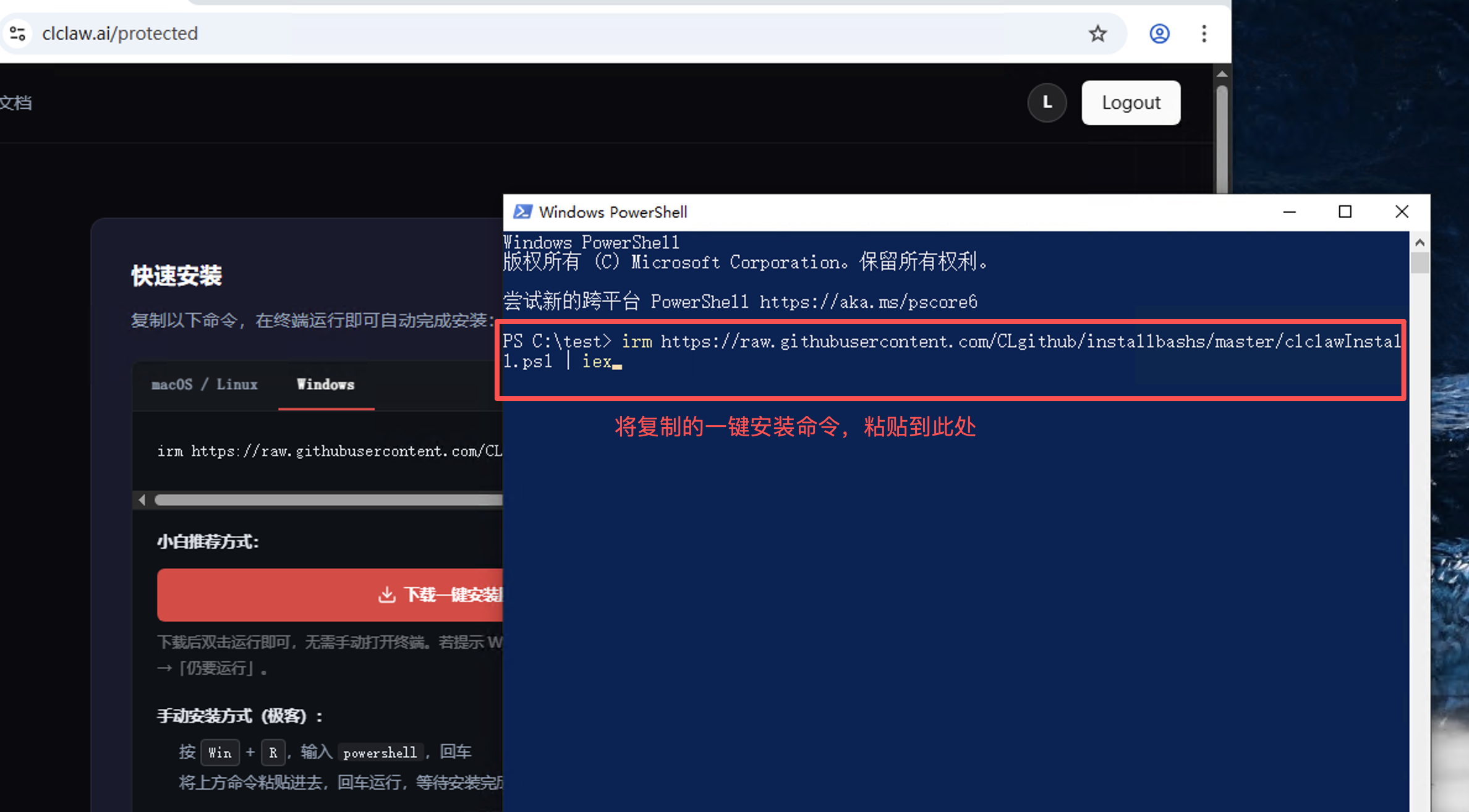Select the Windows install tab

pyautogui.click(x=326, y=384)
